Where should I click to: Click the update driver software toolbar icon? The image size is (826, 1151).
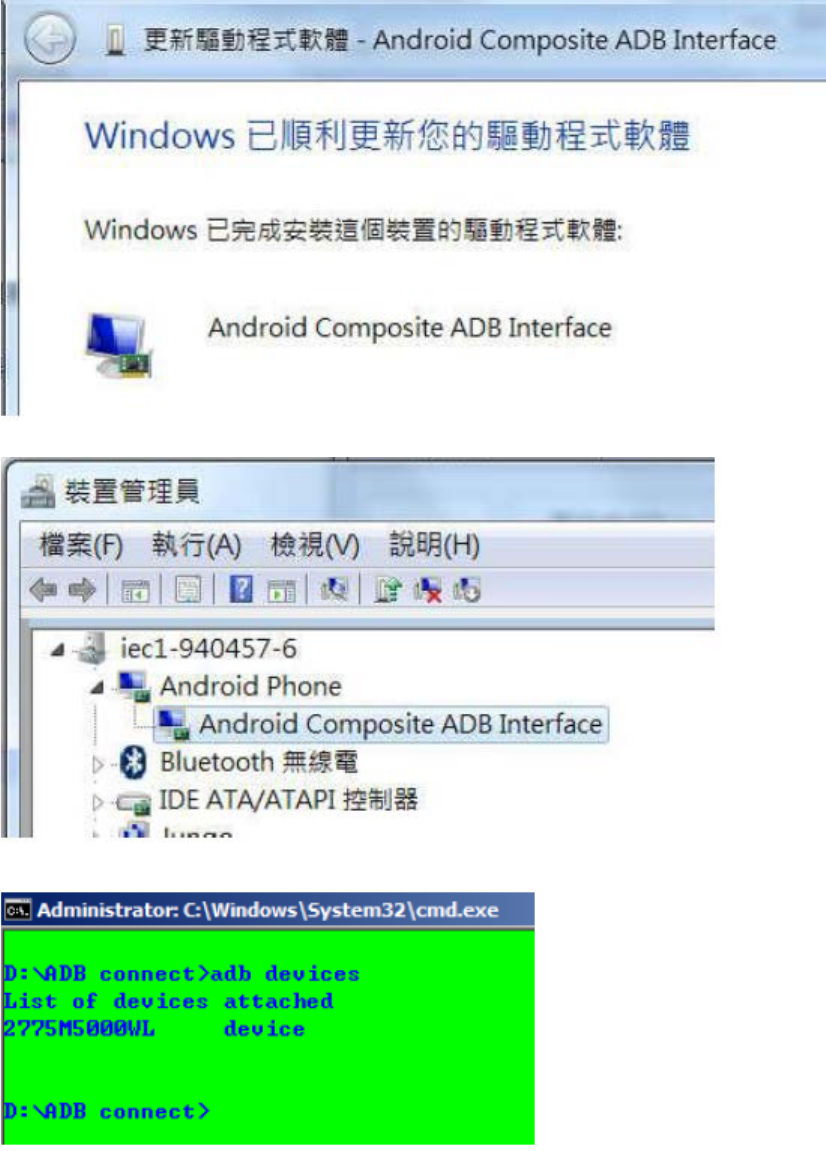[388, 589]
